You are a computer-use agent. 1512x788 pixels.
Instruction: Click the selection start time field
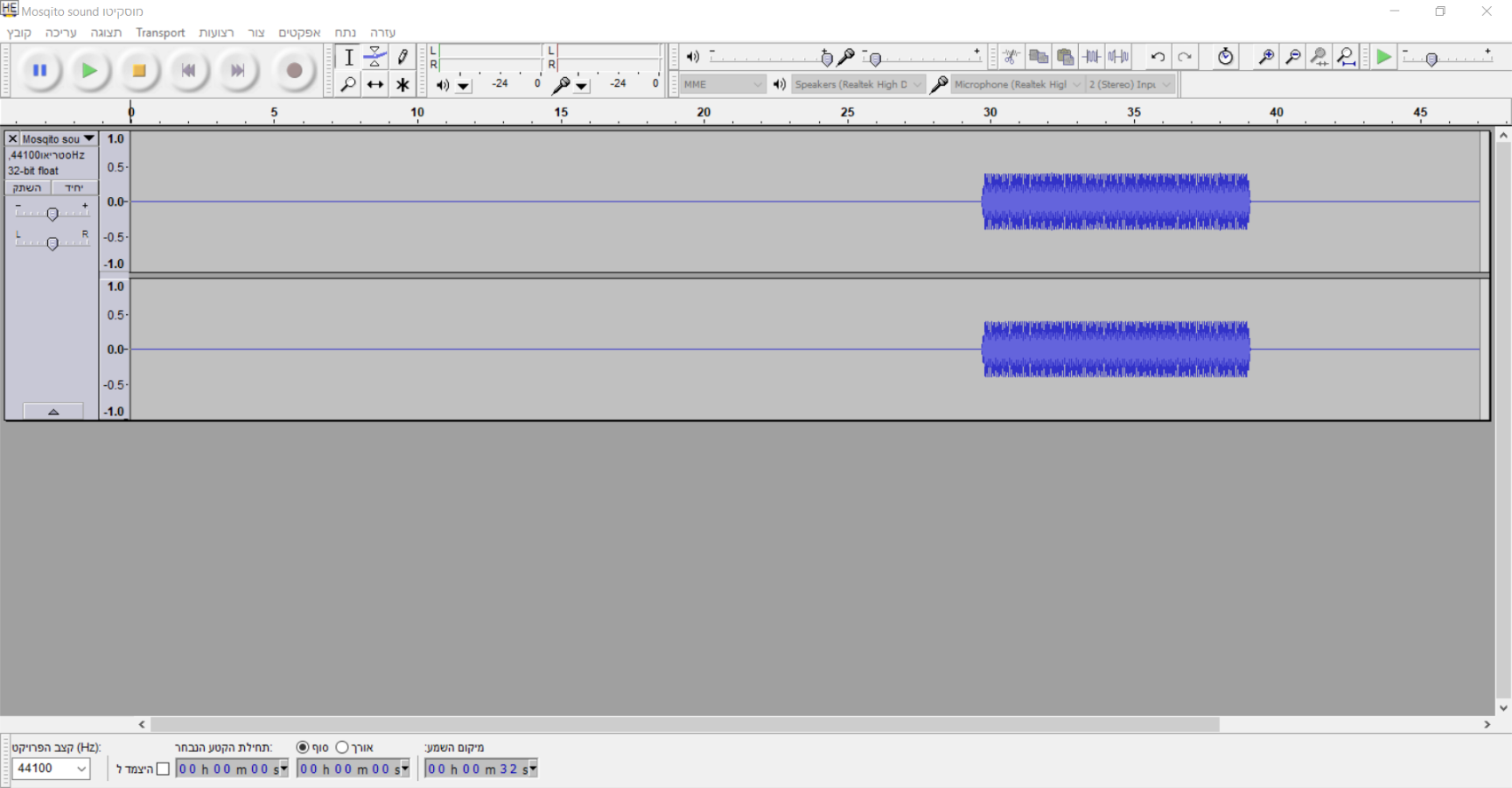coord(232,769)
